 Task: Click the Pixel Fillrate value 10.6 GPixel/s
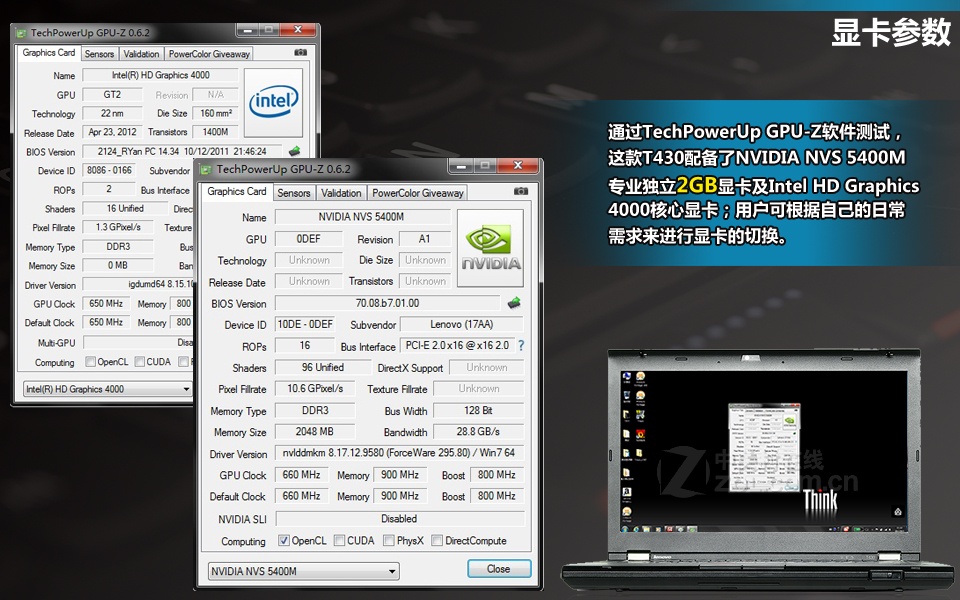(x=315, y=389)
